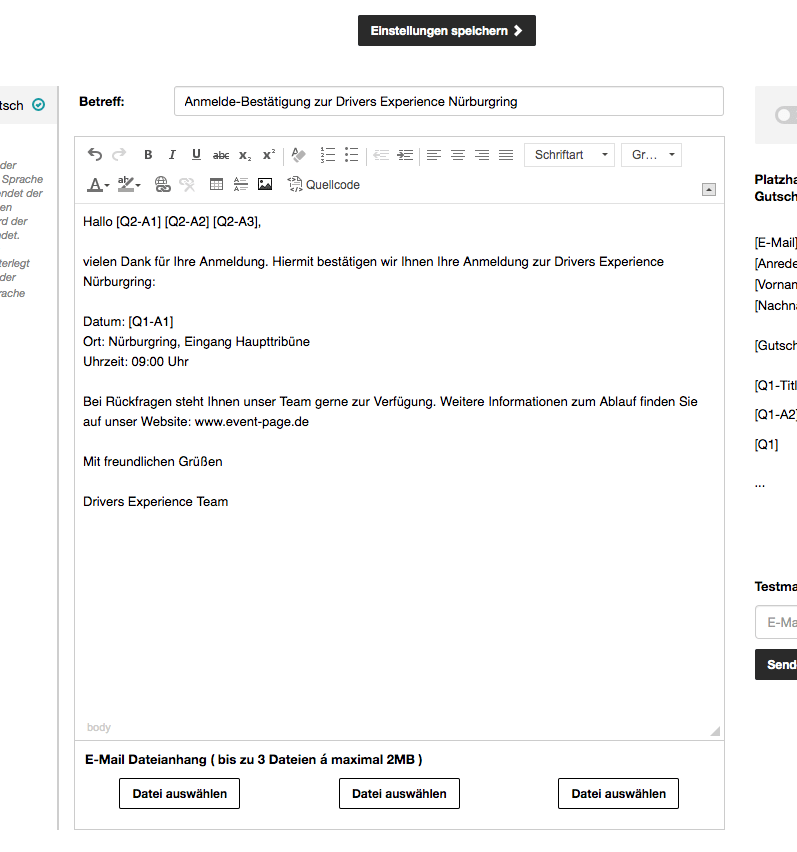797x852 pixels.
Task: Justify the text
Action: click(506, 155)
